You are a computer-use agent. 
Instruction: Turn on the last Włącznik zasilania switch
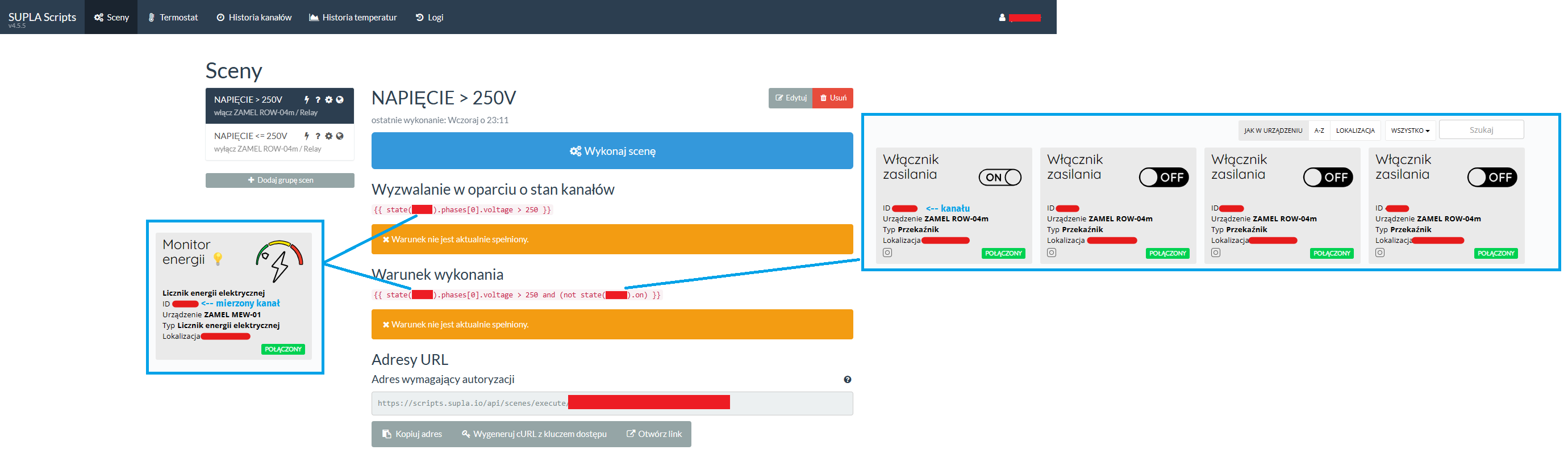(1491, 178)
